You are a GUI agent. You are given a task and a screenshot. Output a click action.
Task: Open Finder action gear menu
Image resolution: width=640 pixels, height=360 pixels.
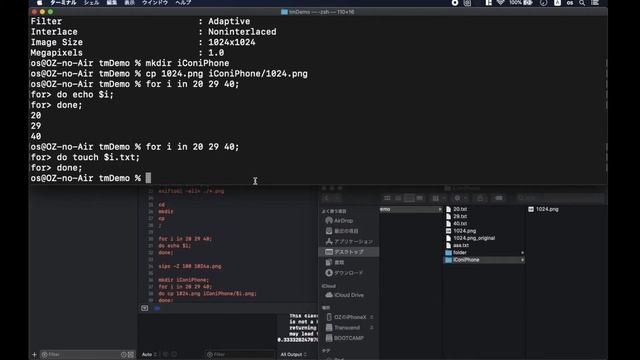click(x=460, y=198)
